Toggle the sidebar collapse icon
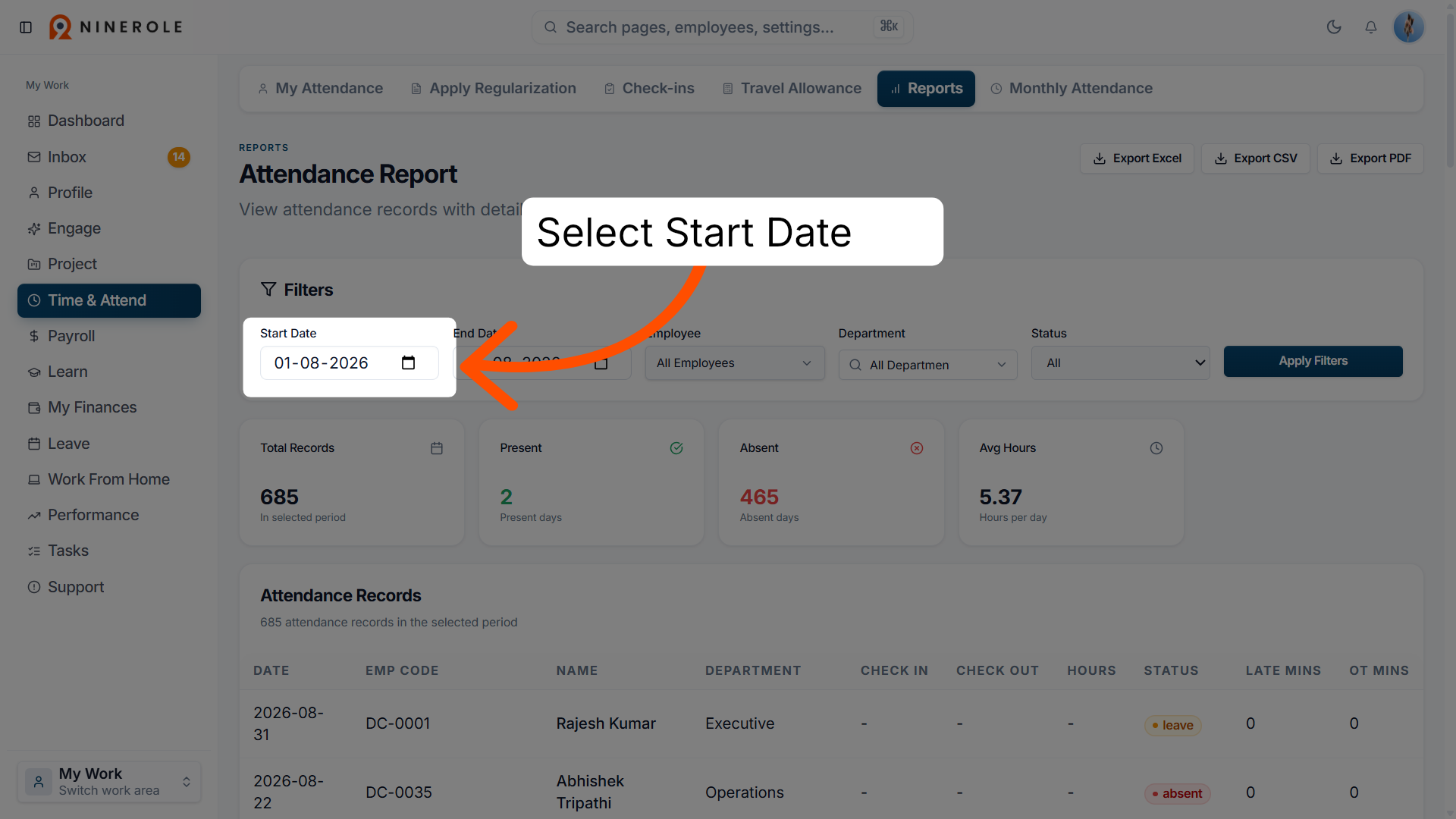Image resolution: width=1456 pixels, height=819 pixels. coord(26,27)
